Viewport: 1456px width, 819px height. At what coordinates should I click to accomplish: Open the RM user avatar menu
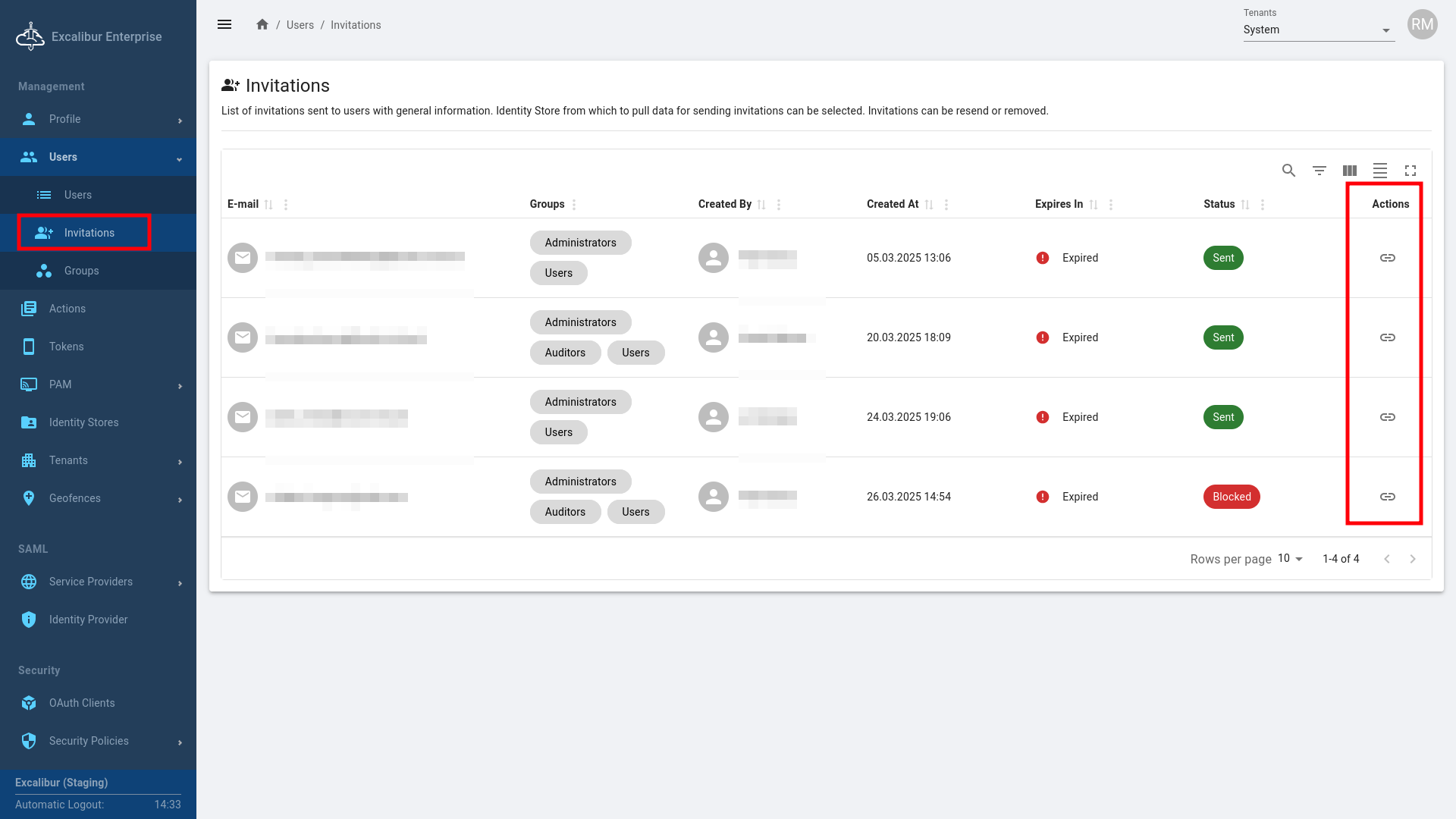coord(1422,25)
